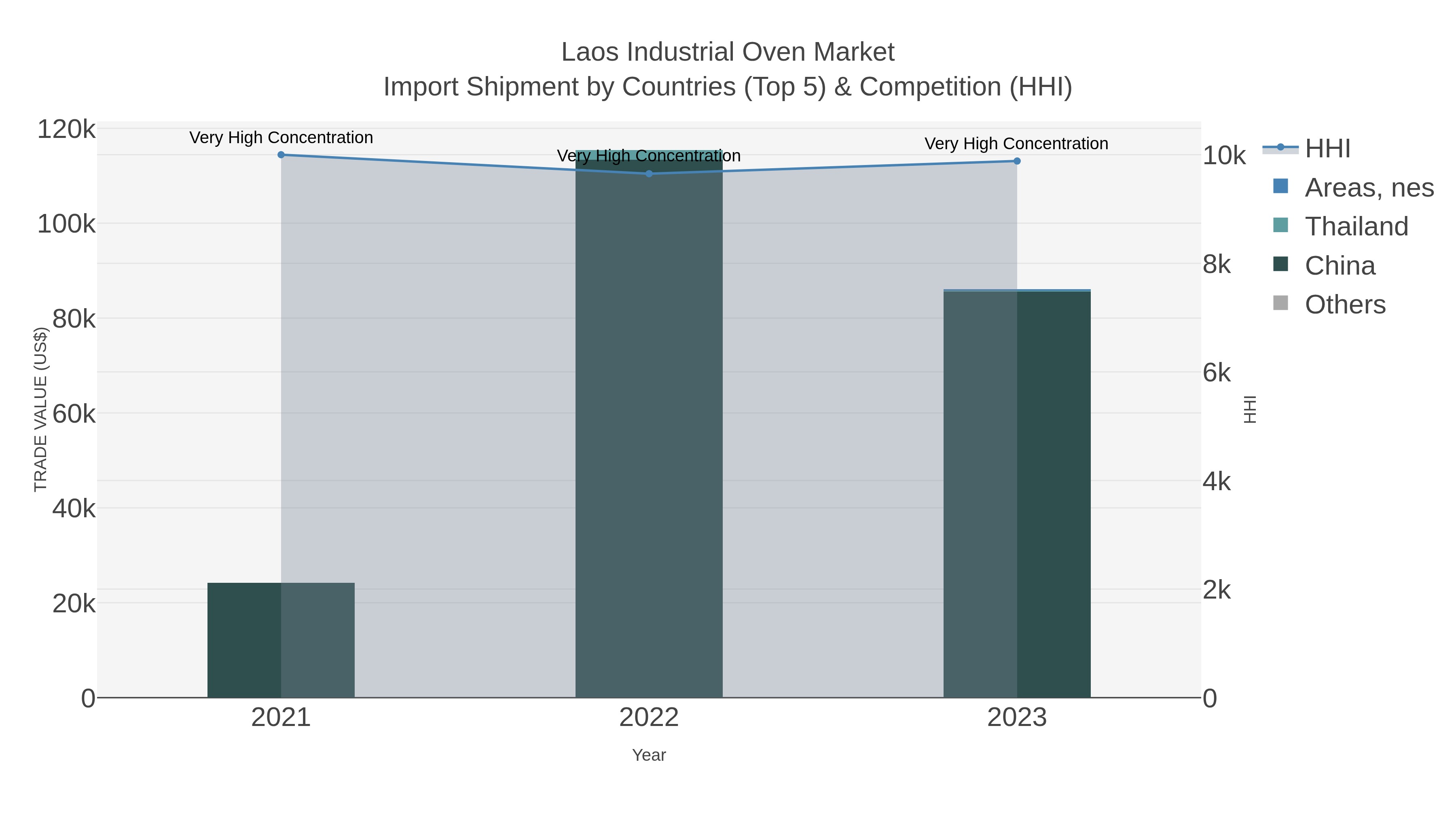Select the 2021 HHI data point
The height and width of the screenshot is (819, 1456).
pyautogui.click(x=281, y=155)
